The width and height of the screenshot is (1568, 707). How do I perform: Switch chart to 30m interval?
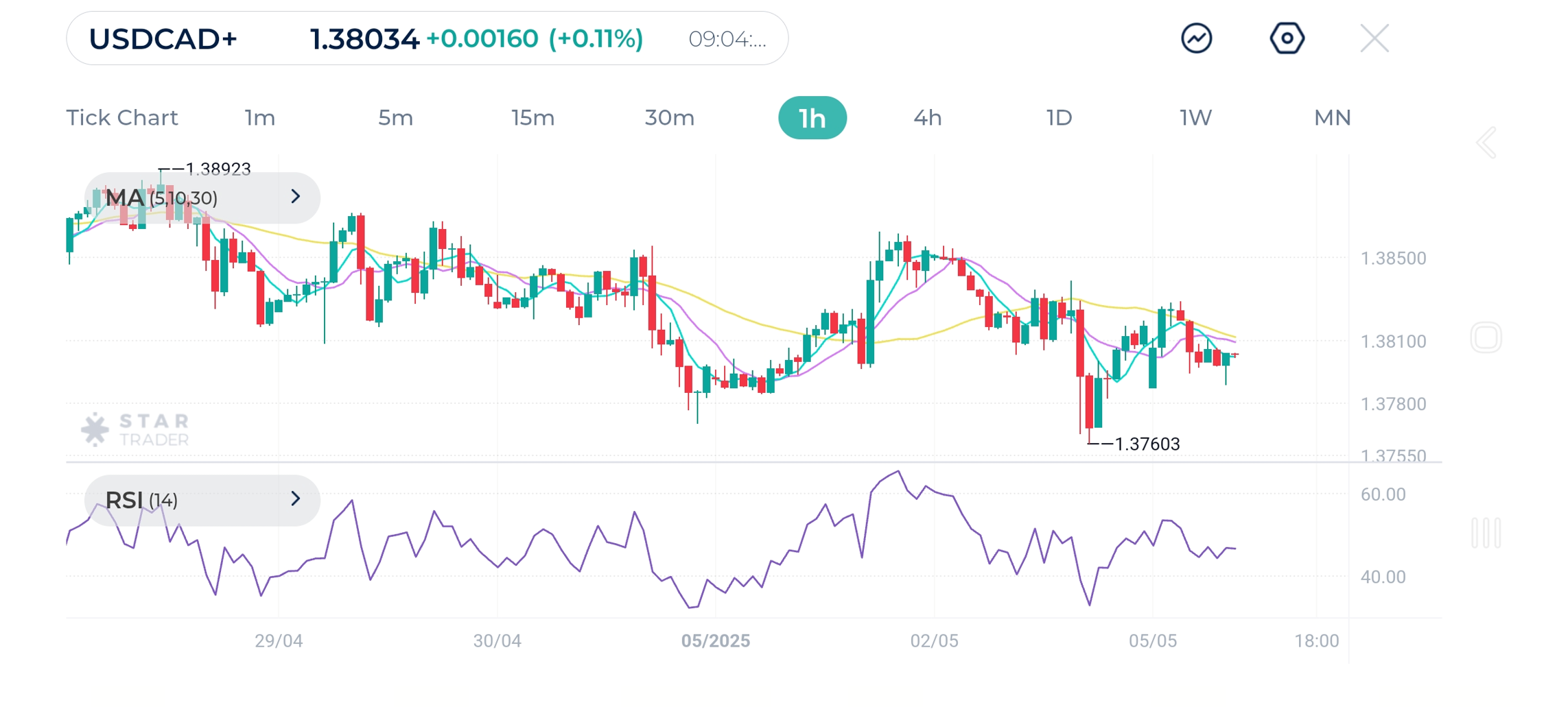click(669, 118)
